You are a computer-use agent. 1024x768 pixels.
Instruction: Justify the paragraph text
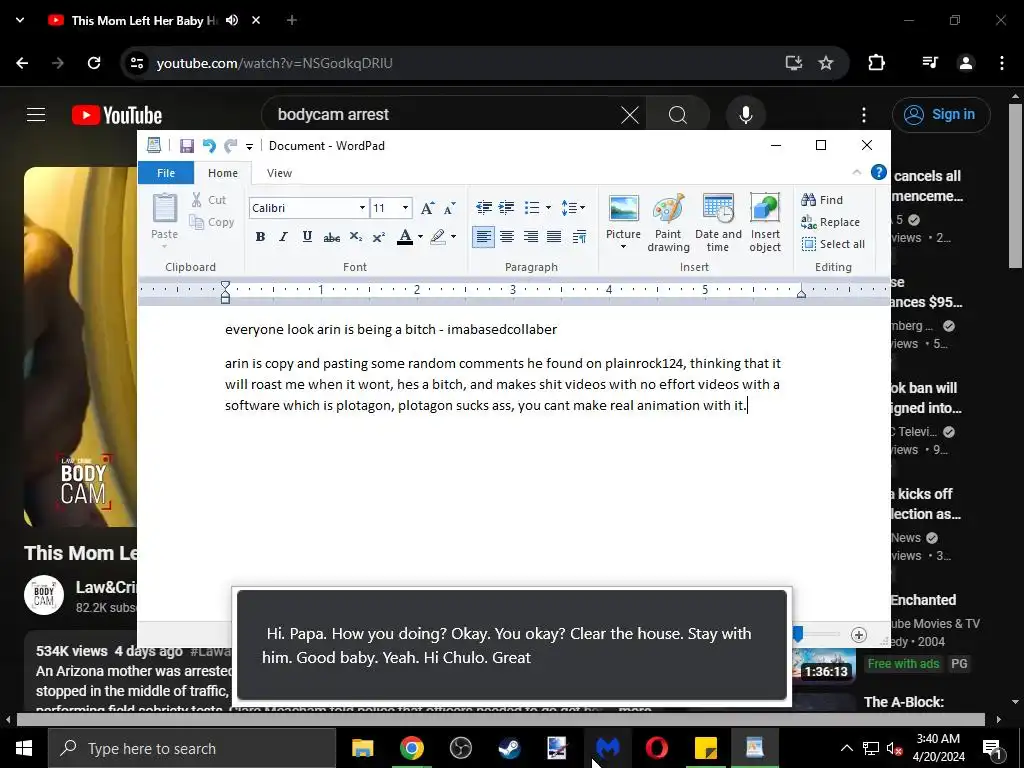point(554,236)
